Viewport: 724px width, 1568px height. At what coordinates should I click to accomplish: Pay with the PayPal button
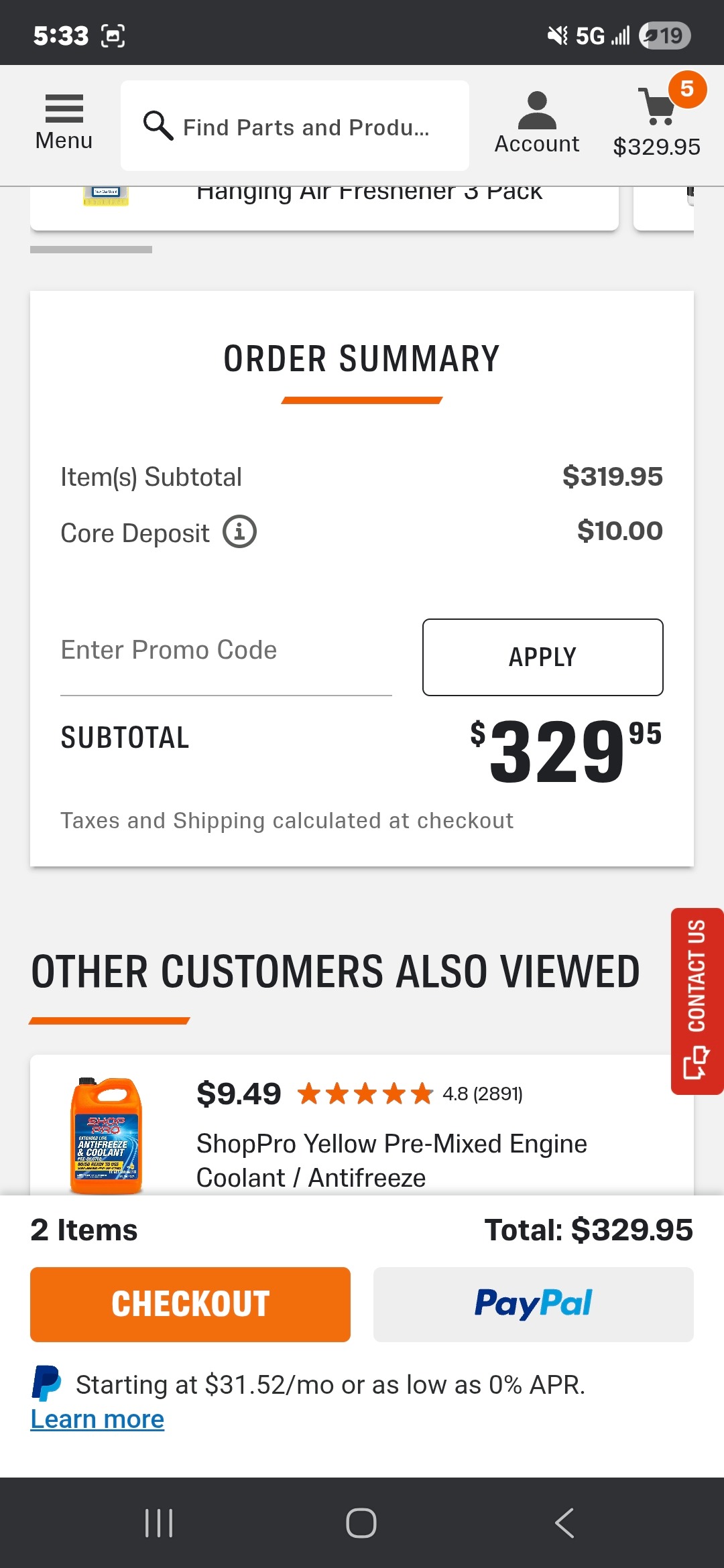point(533,1304)
